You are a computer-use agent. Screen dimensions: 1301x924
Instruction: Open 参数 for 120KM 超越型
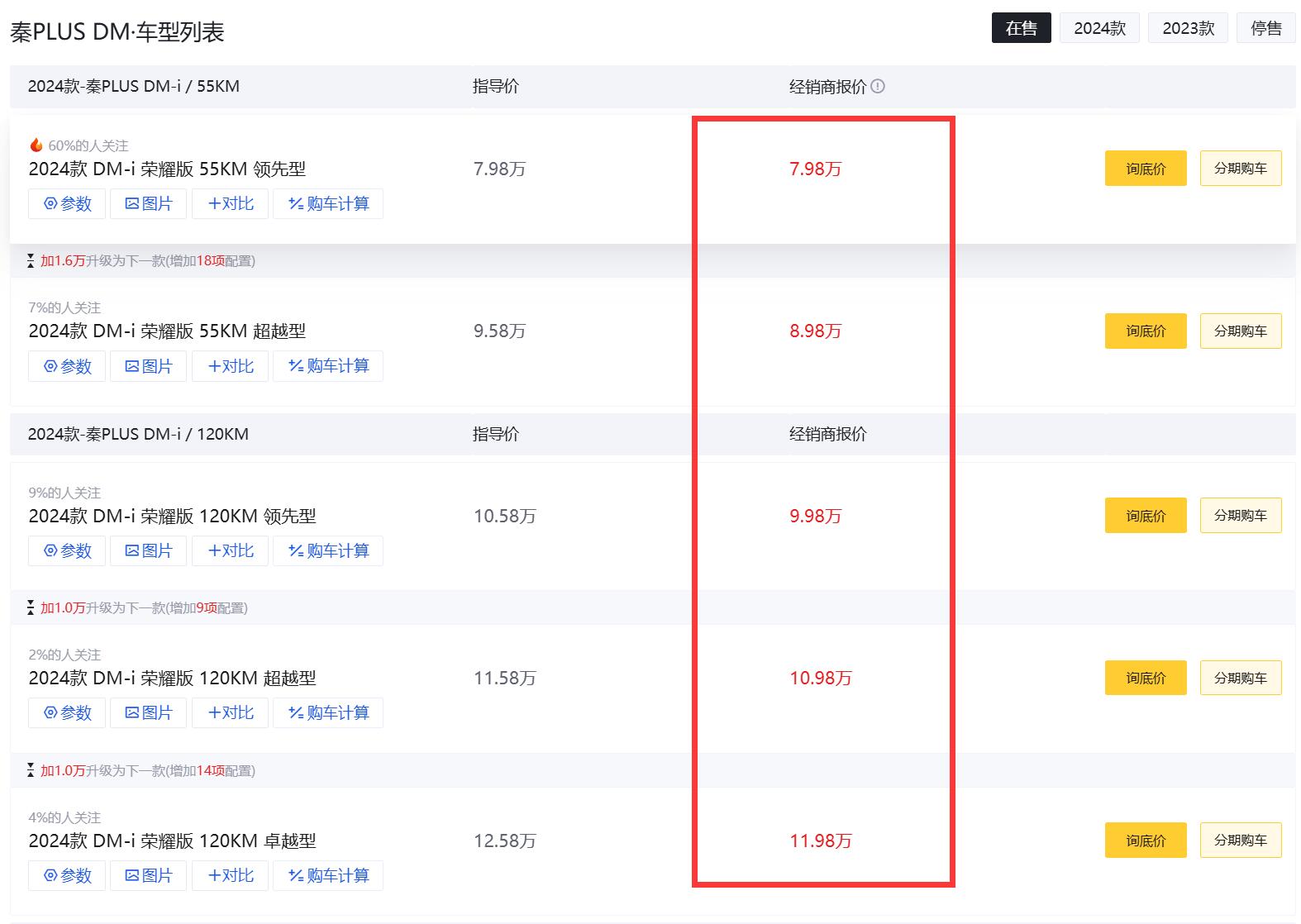[x=67, y=712]
